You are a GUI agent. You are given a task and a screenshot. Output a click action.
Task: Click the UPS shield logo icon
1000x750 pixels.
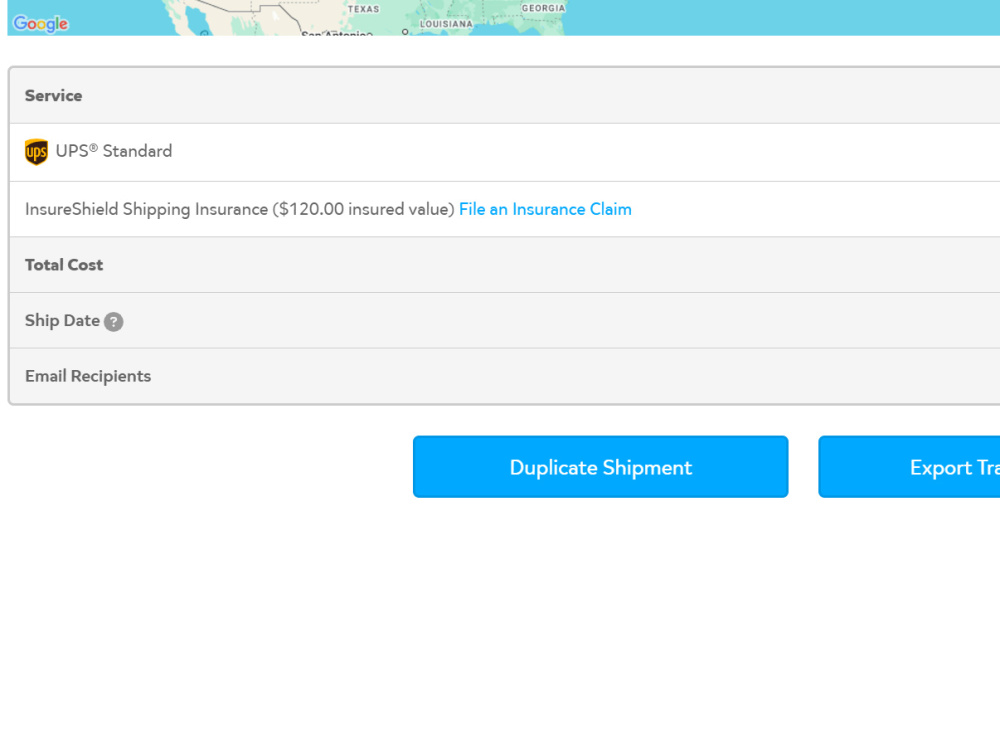(x=36, y=152)
